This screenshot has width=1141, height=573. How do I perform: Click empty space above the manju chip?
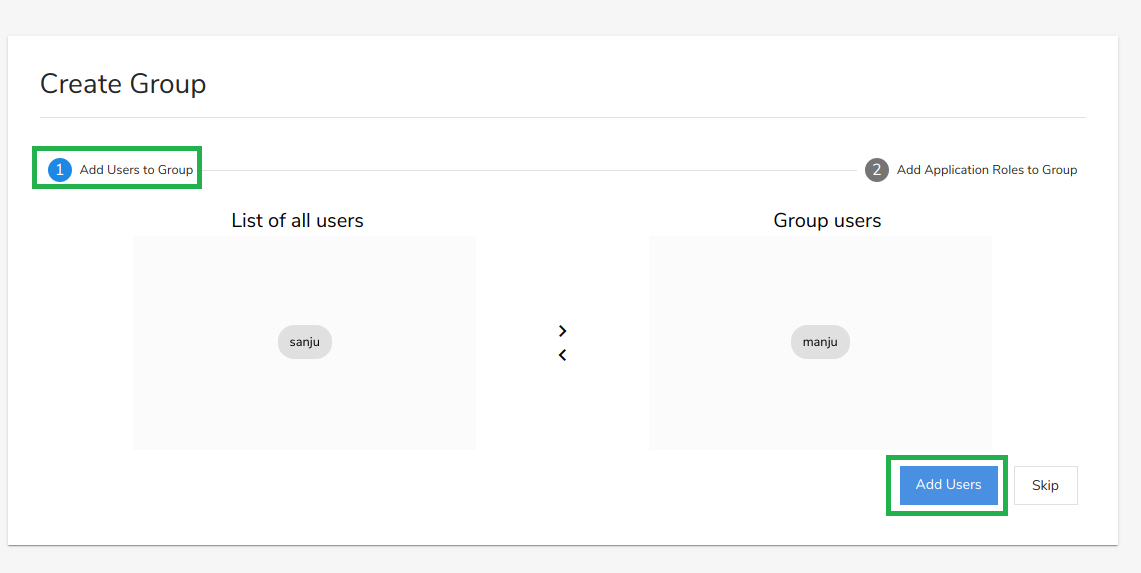point(820,280)
